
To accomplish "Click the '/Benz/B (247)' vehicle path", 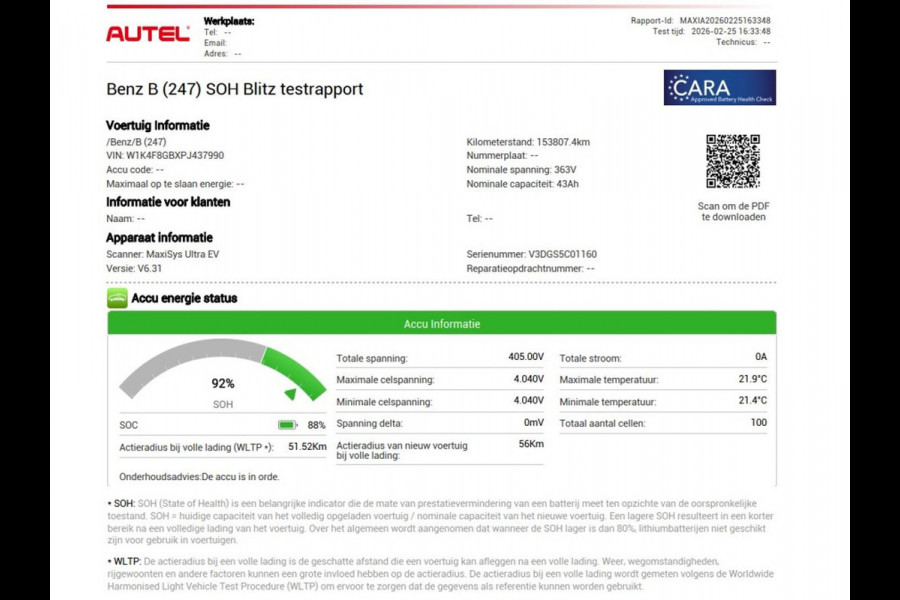I will pyautogui.click(x=136, y=142).
